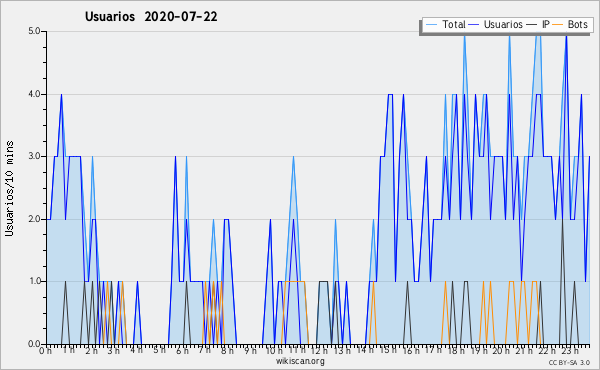Select the 'Total' legend entry

pyautogui.click(x=453, y=24)
